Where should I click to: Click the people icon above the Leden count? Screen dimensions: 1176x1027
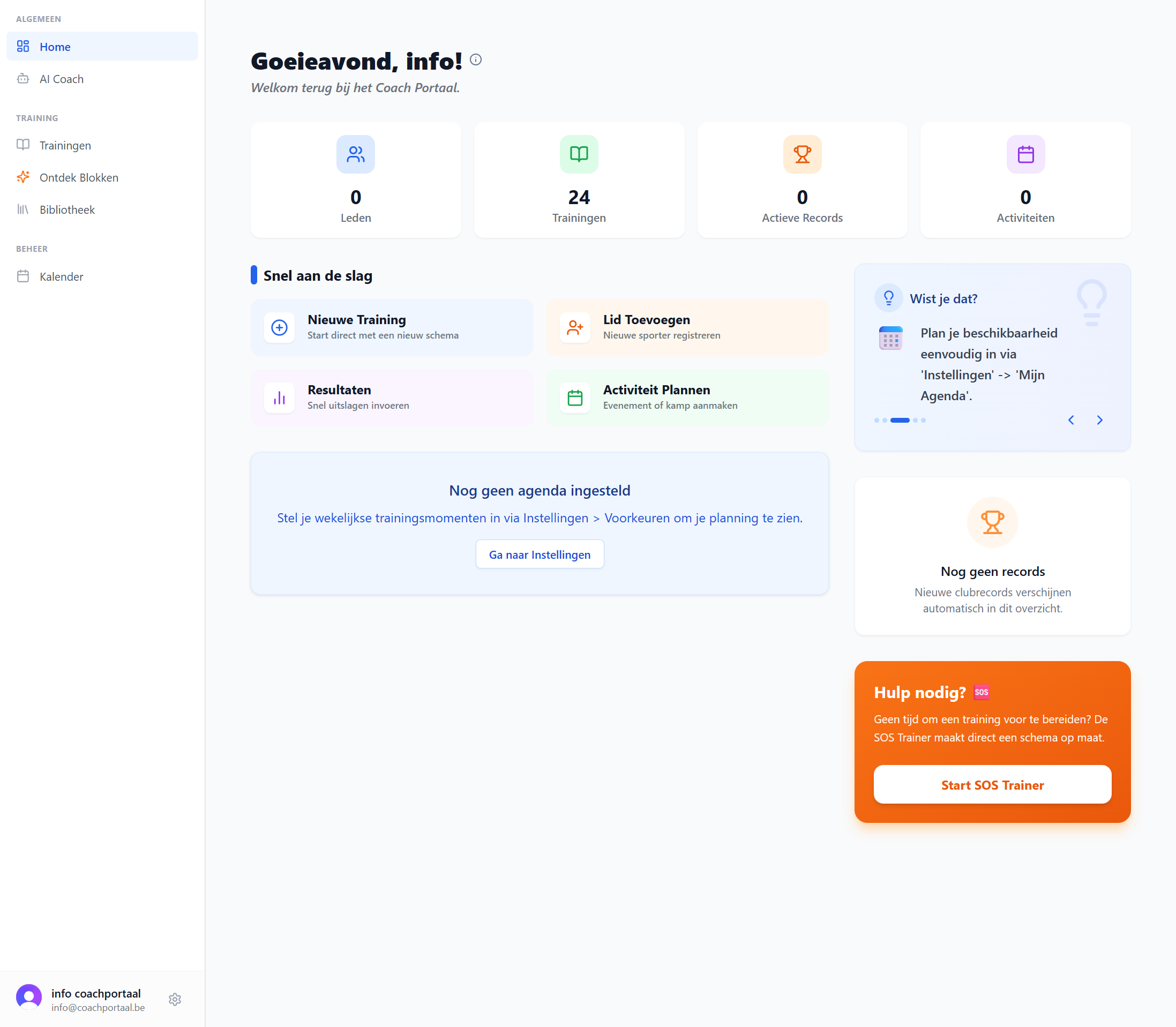tap(355, 154)
